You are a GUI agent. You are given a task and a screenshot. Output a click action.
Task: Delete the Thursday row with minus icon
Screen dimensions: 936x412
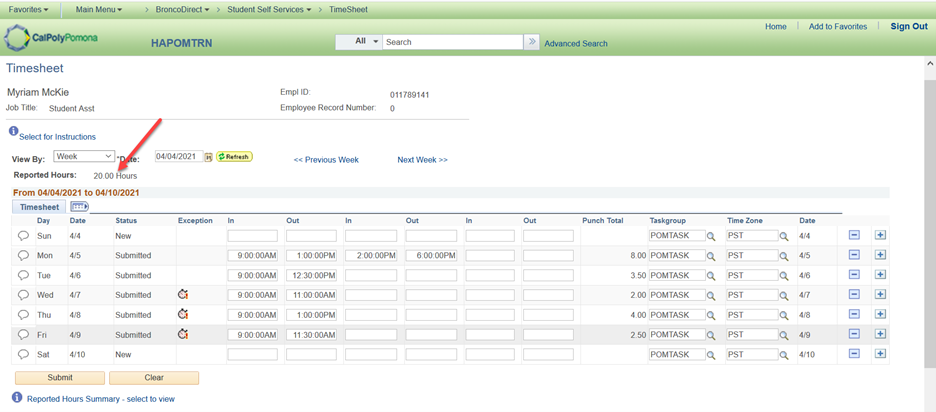coord(854,314)
